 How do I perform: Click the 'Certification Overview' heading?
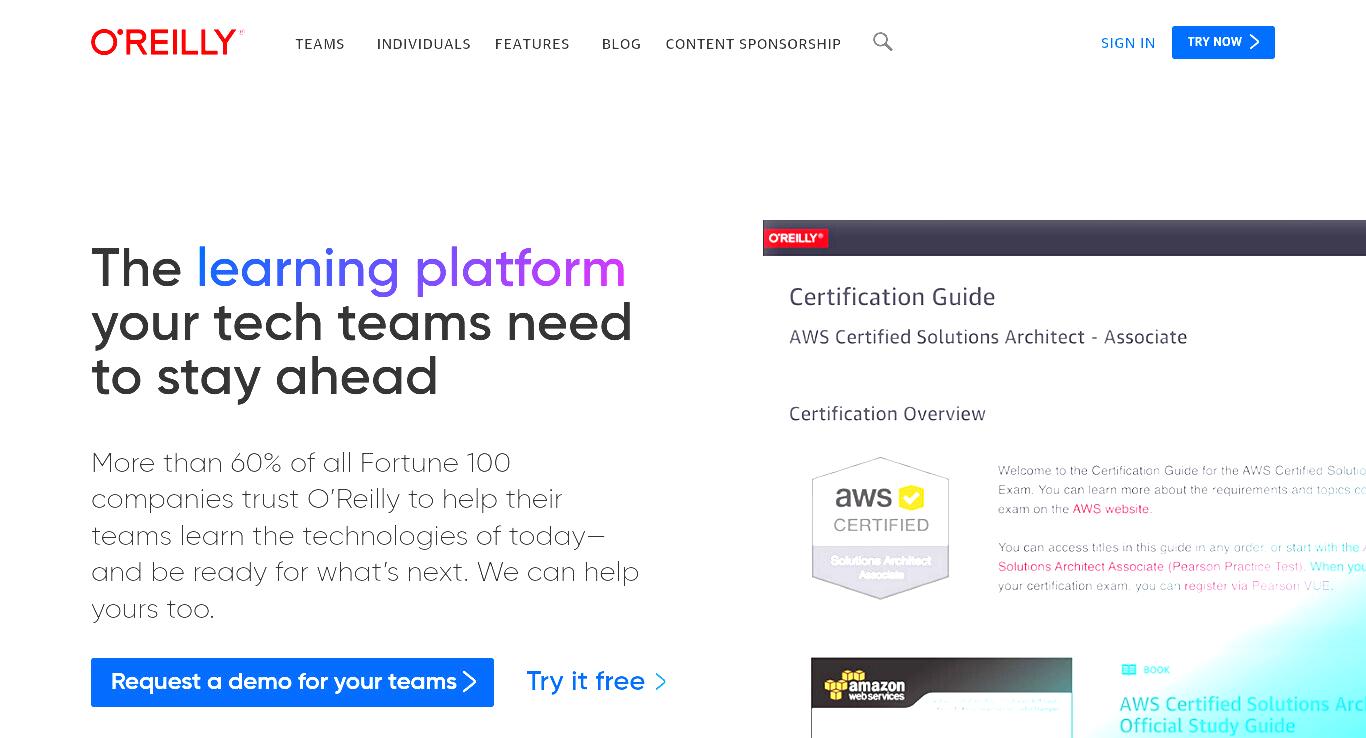pyautogui.click(x=887, y=414)
